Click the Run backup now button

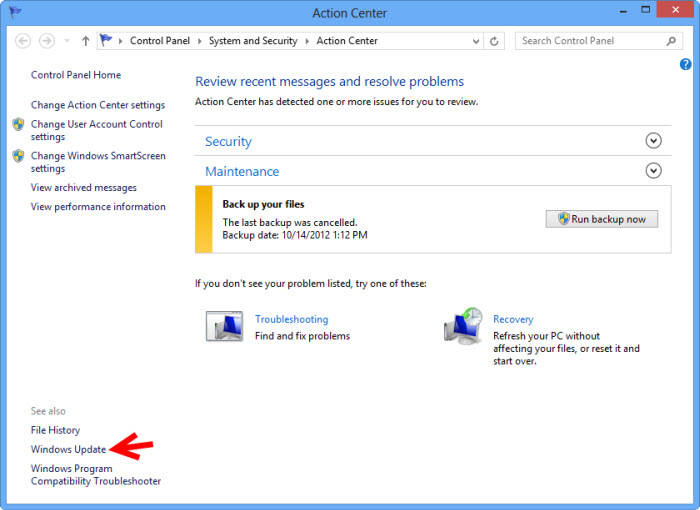point(601,219)
